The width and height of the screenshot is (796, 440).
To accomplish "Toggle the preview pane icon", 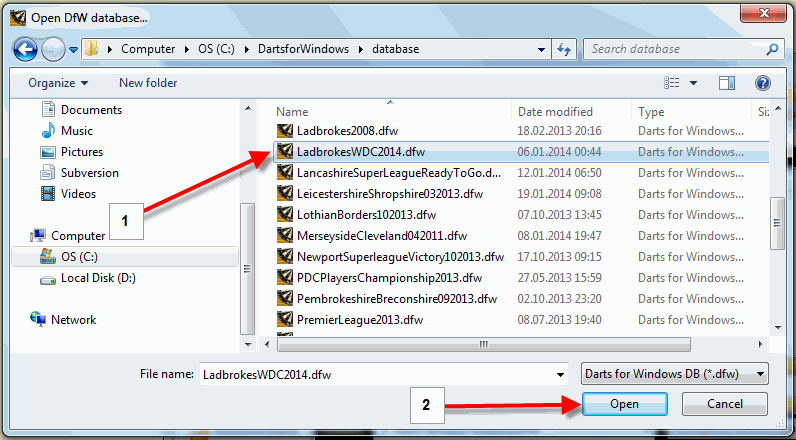I will point(727,83).
